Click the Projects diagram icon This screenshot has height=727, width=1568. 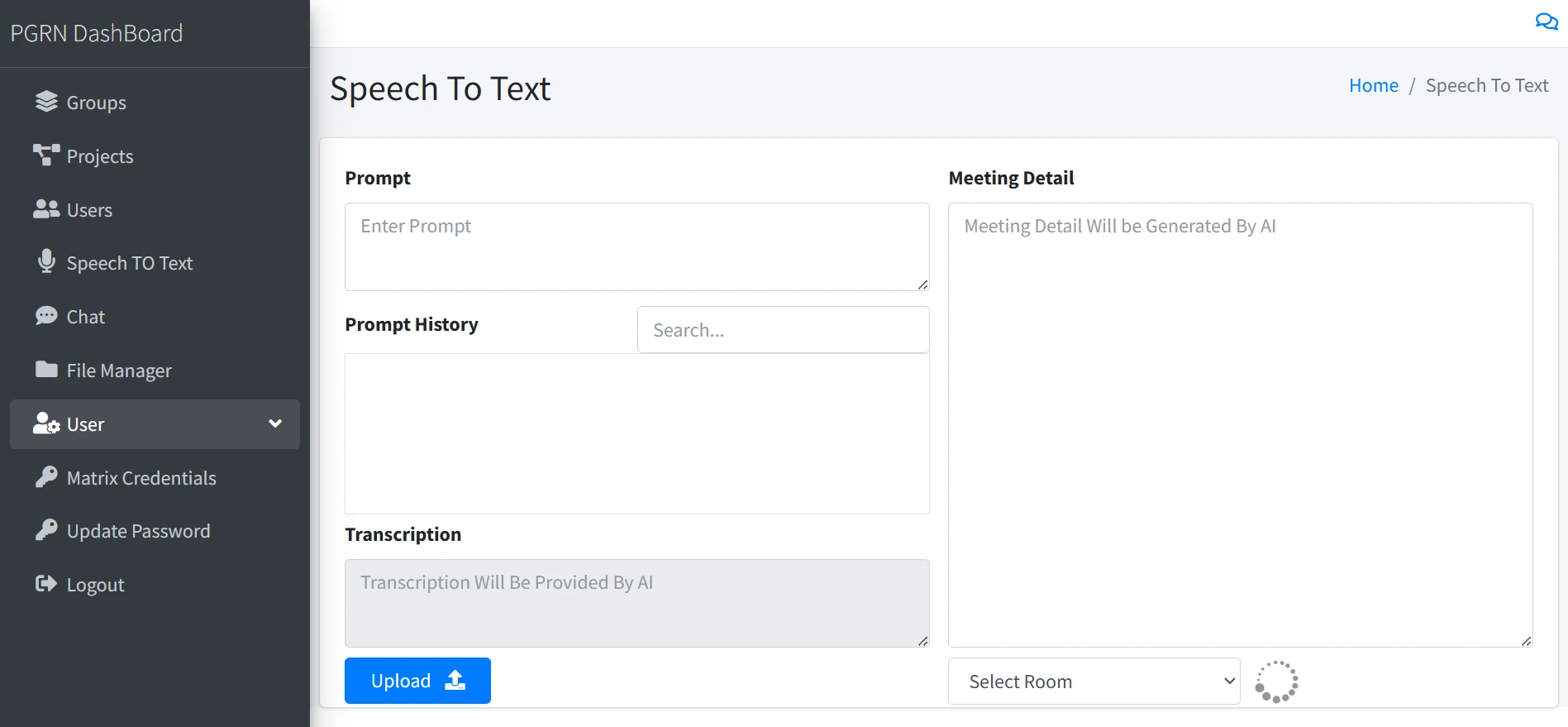46,155
